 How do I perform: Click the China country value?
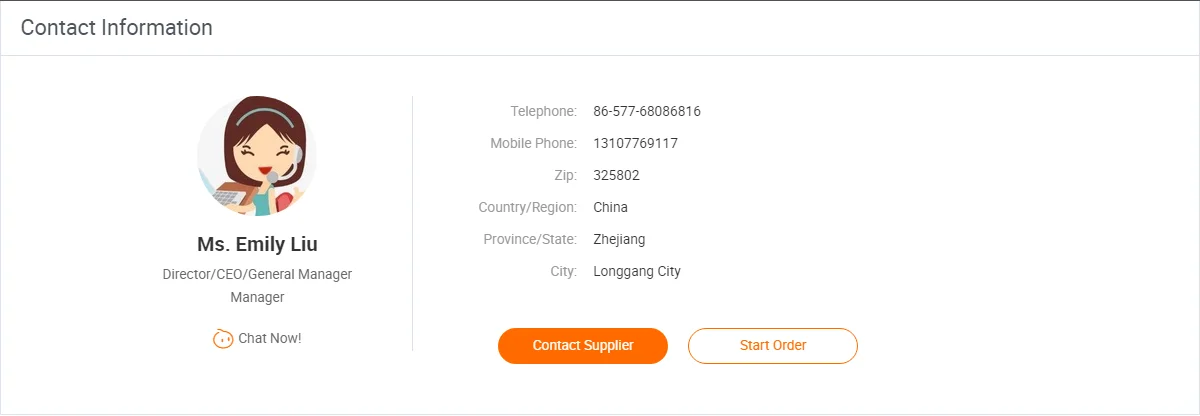(610, 207)
